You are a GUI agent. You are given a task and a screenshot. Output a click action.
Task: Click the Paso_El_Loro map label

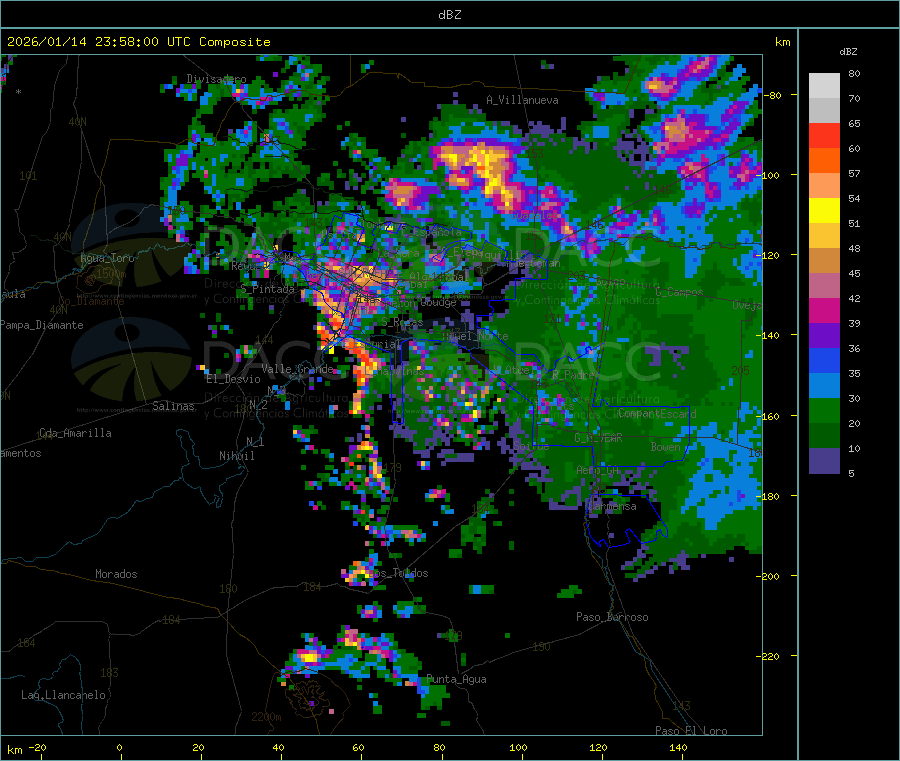(691, 731)
